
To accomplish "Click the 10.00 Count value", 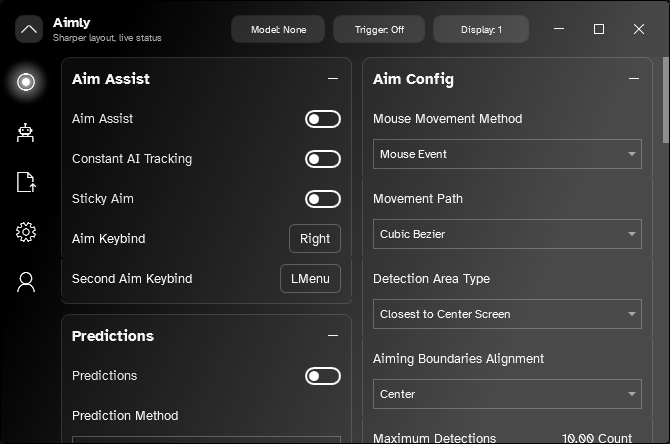I will click(x=597, y=438).
